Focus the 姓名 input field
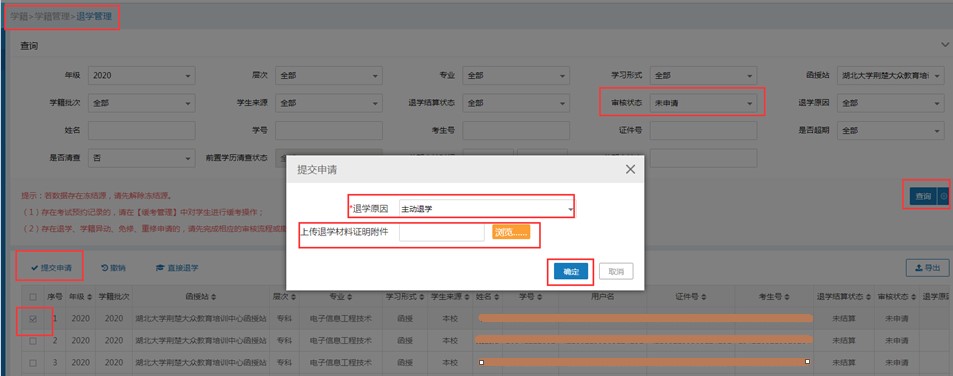The height and width of the screenshot is (376, 953). tap(142, 131)
